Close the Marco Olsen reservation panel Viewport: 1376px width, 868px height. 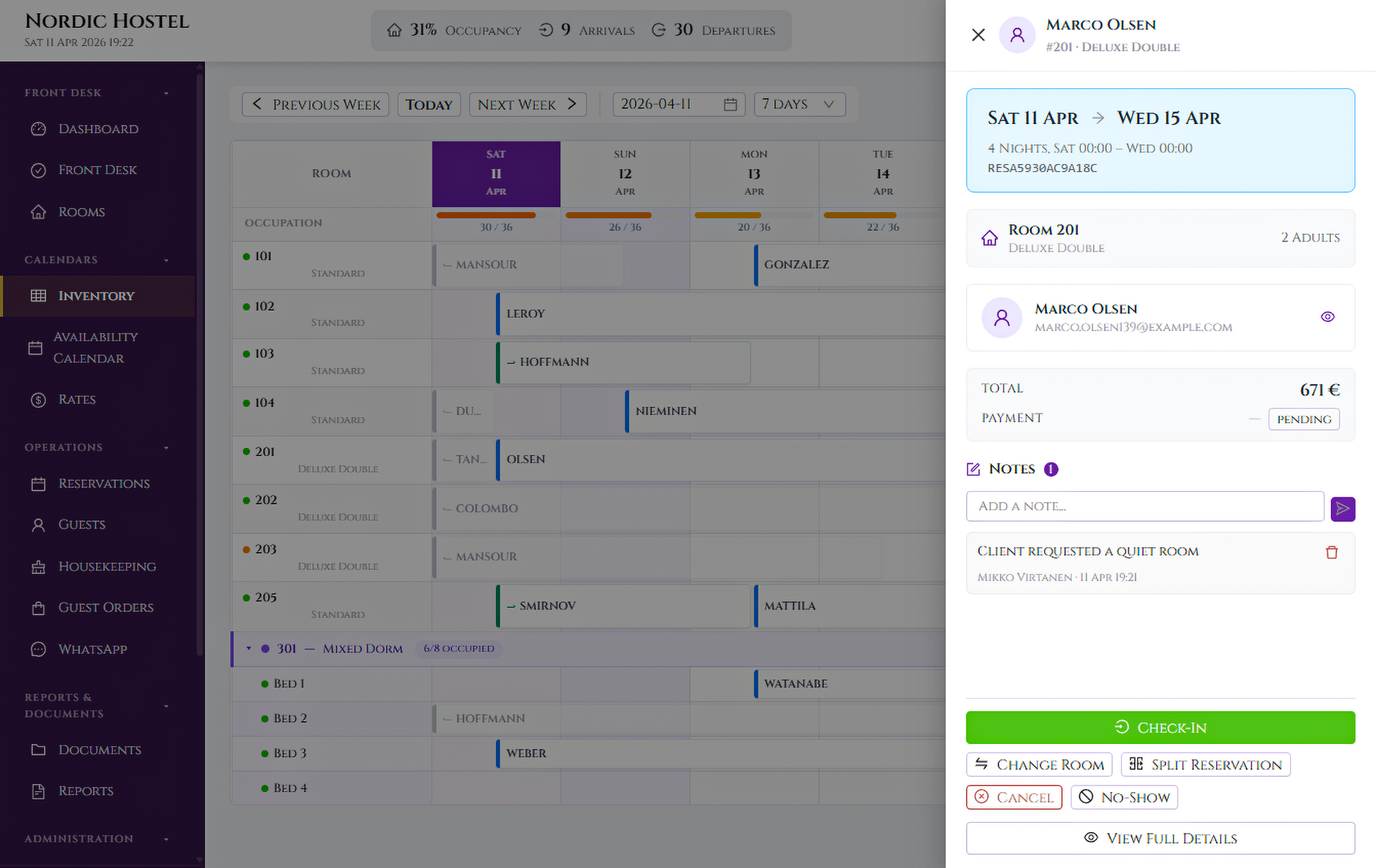coord(978,35)
